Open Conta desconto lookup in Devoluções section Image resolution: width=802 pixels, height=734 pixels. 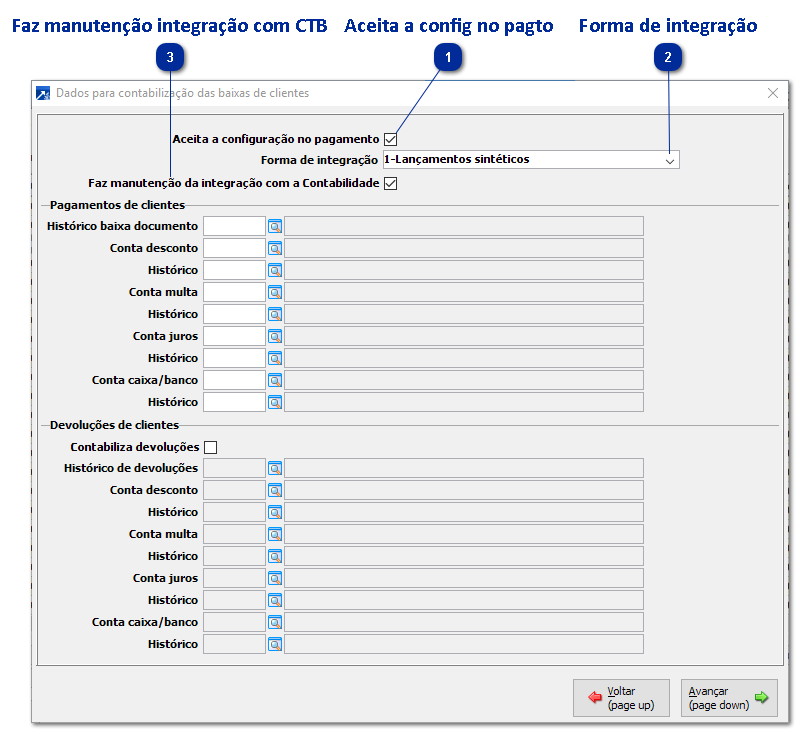pyautogui.click(x=277, y=490)
